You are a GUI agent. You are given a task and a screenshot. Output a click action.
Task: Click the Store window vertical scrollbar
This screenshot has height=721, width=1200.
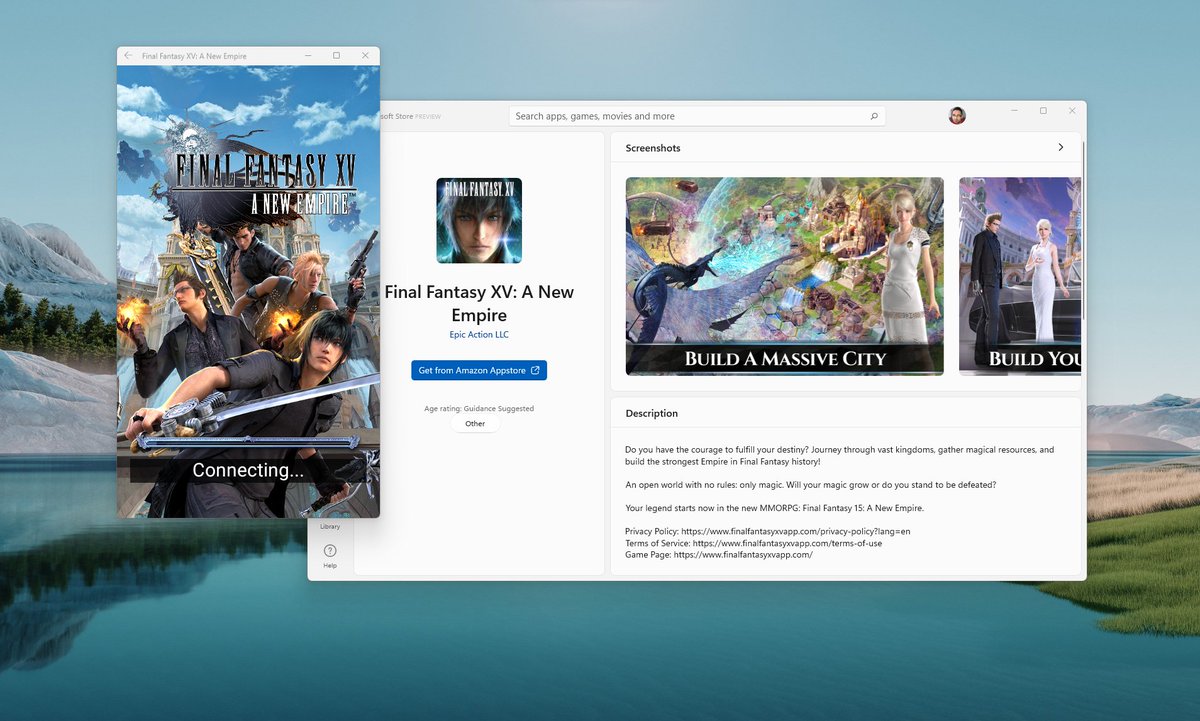[1083, 230]
